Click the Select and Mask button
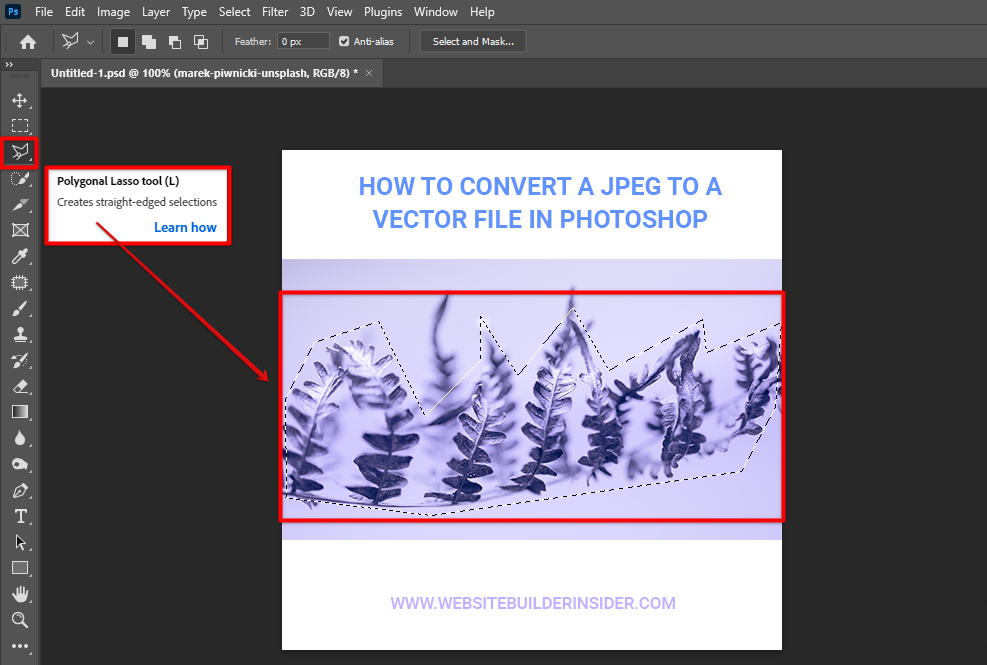 click(x=473, y=42)
